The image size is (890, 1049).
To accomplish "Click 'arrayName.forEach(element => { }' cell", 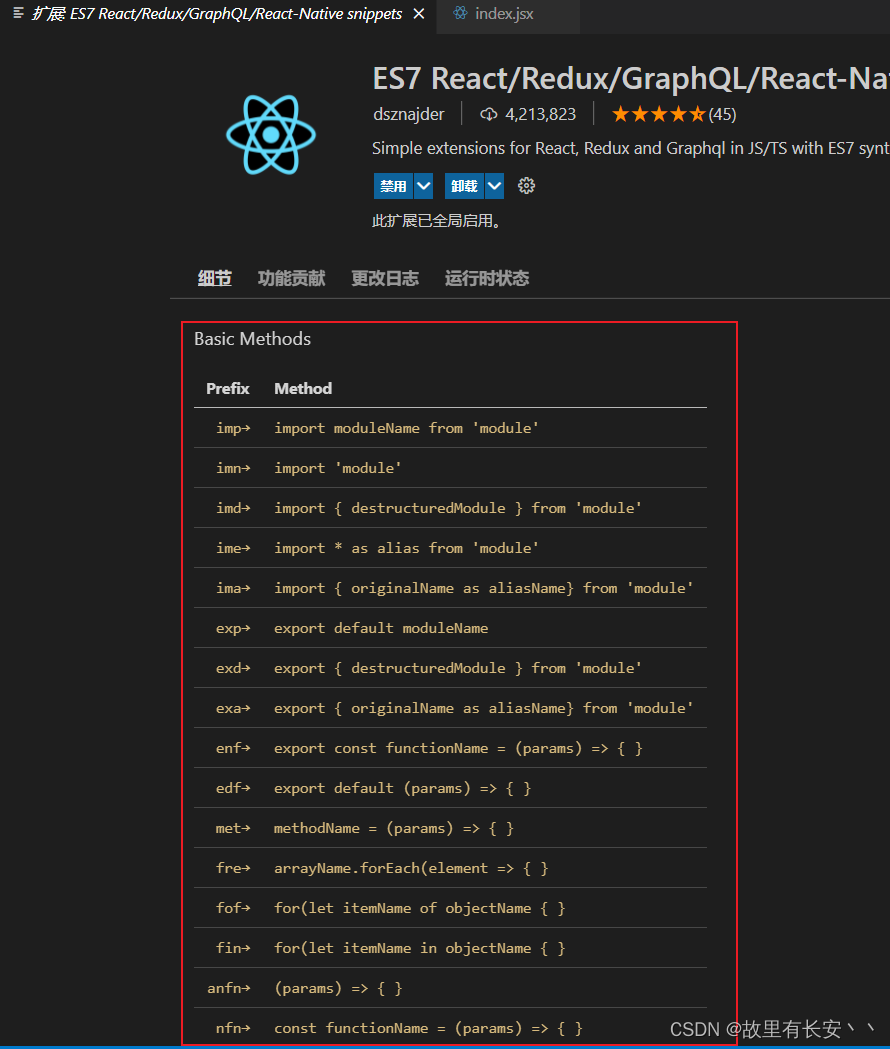I will point(411,868).
